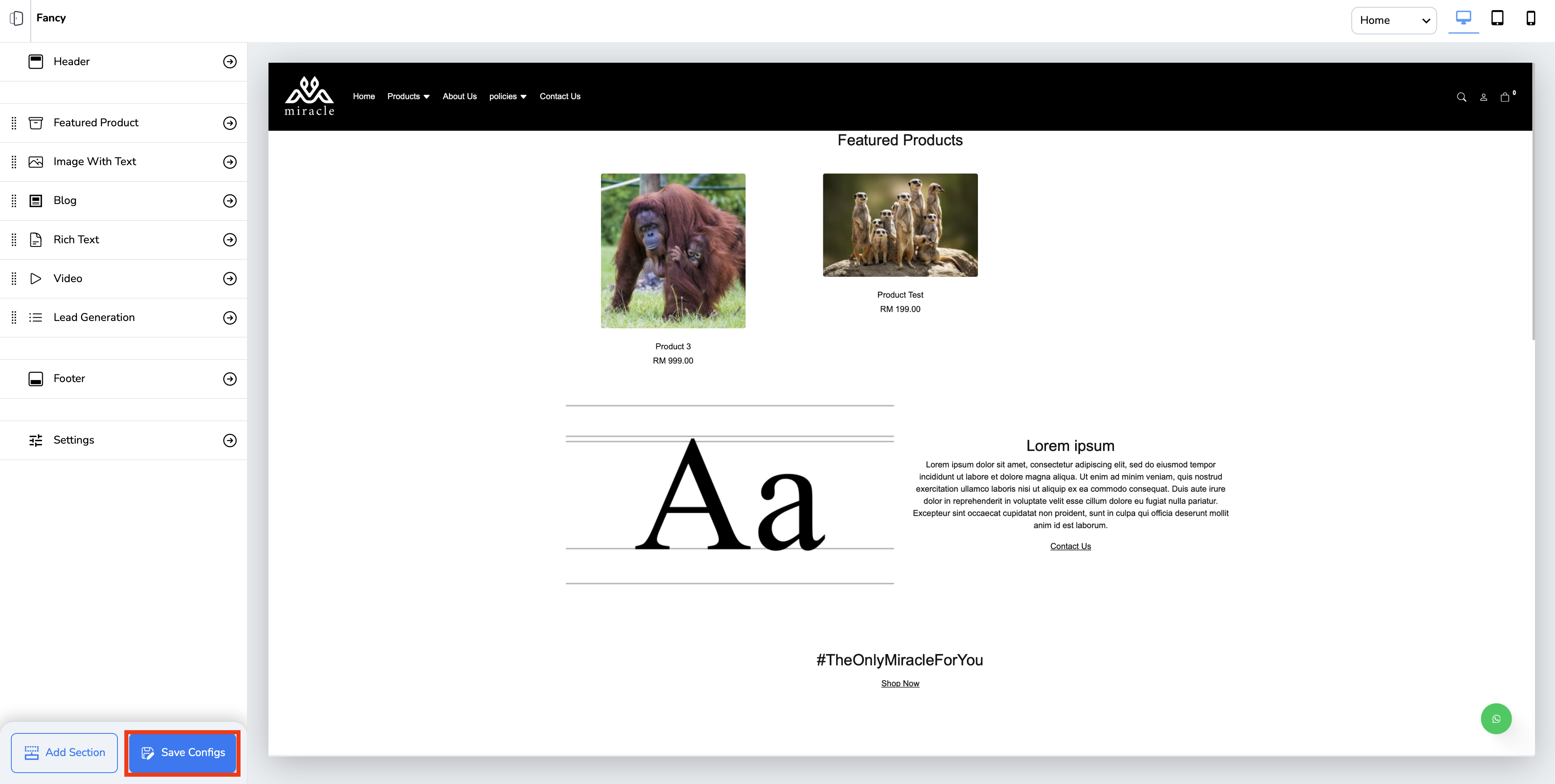Screen dimensions: 1555x784
Task: Click the Blog section drag handle
Action: pos(14,201)
